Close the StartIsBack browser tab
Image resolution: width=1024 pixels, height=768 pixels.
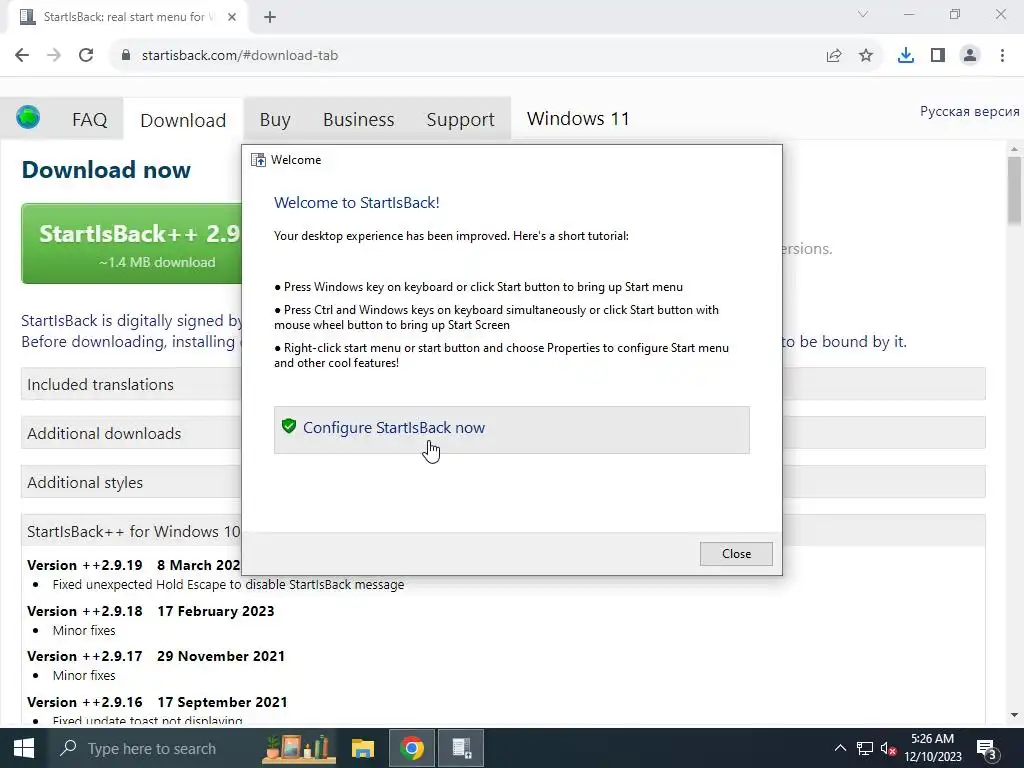pyautogui.click(x=232, y=17)
